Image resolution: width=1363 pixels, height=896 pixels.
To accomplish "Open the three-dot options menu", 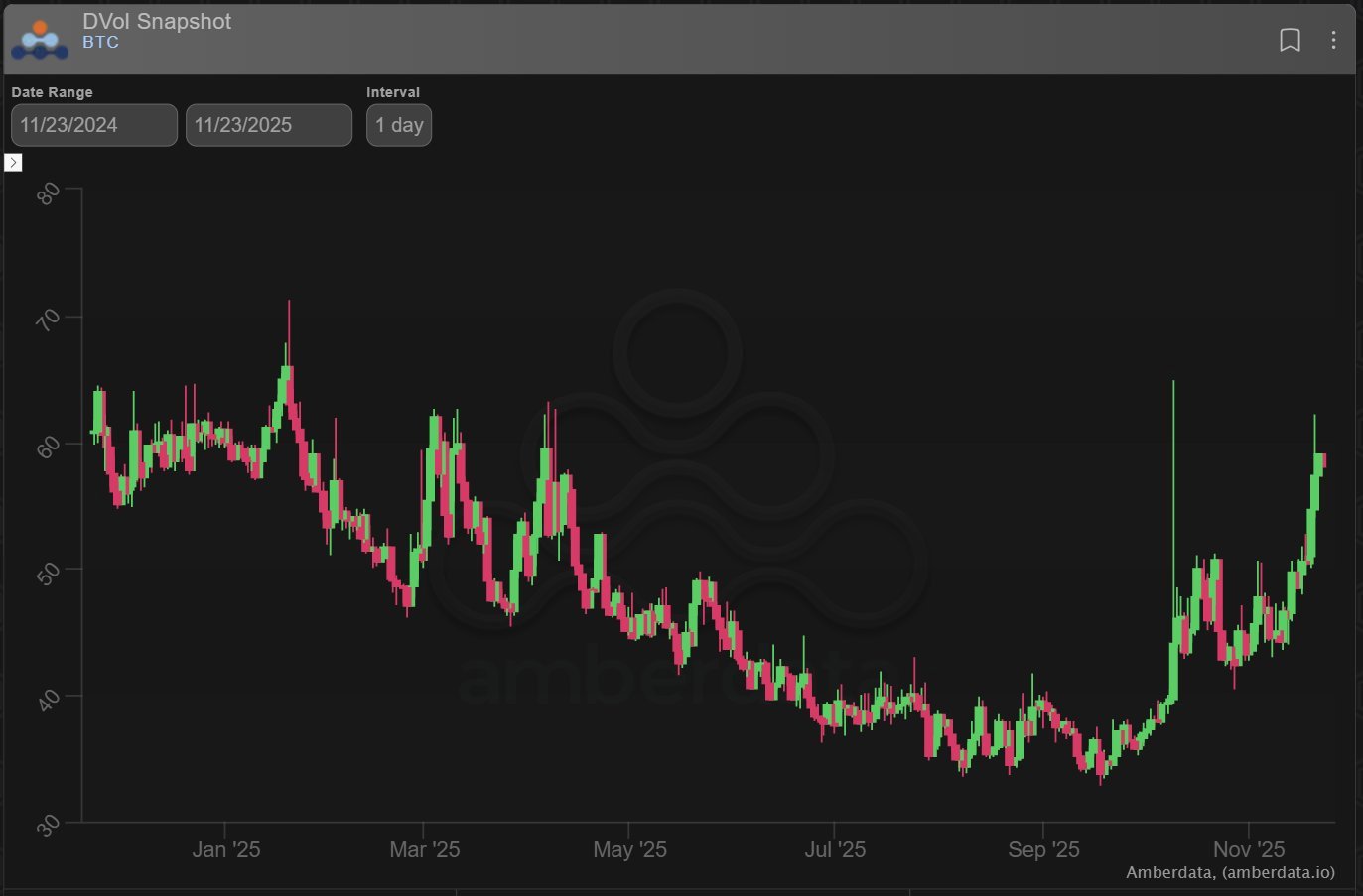I will [x=1333, y=40].
